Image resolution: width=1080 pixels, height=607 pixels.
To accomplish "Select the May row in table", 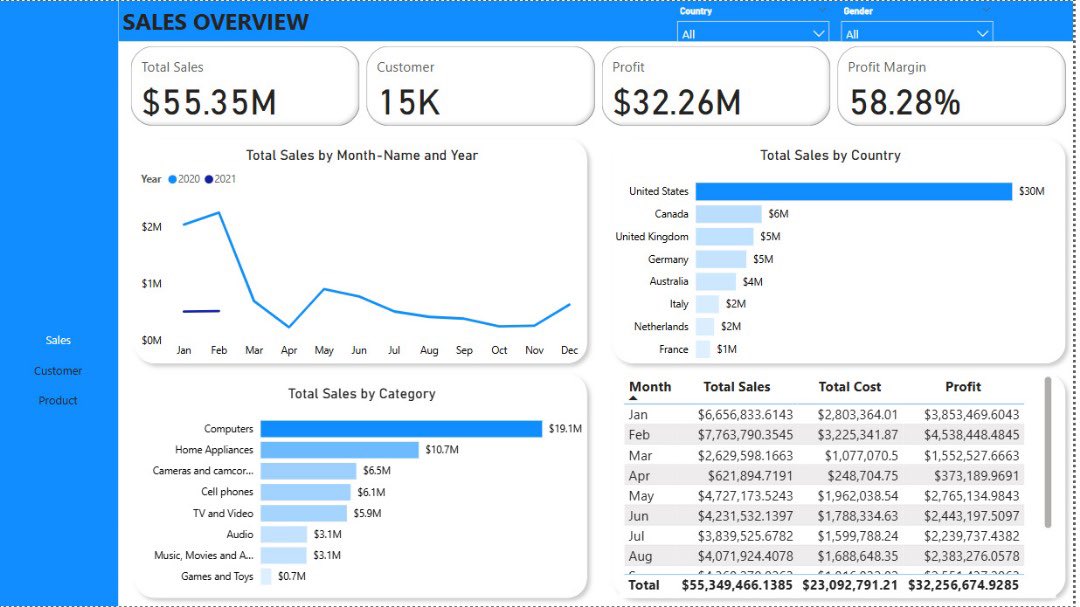I will (824, 495).
